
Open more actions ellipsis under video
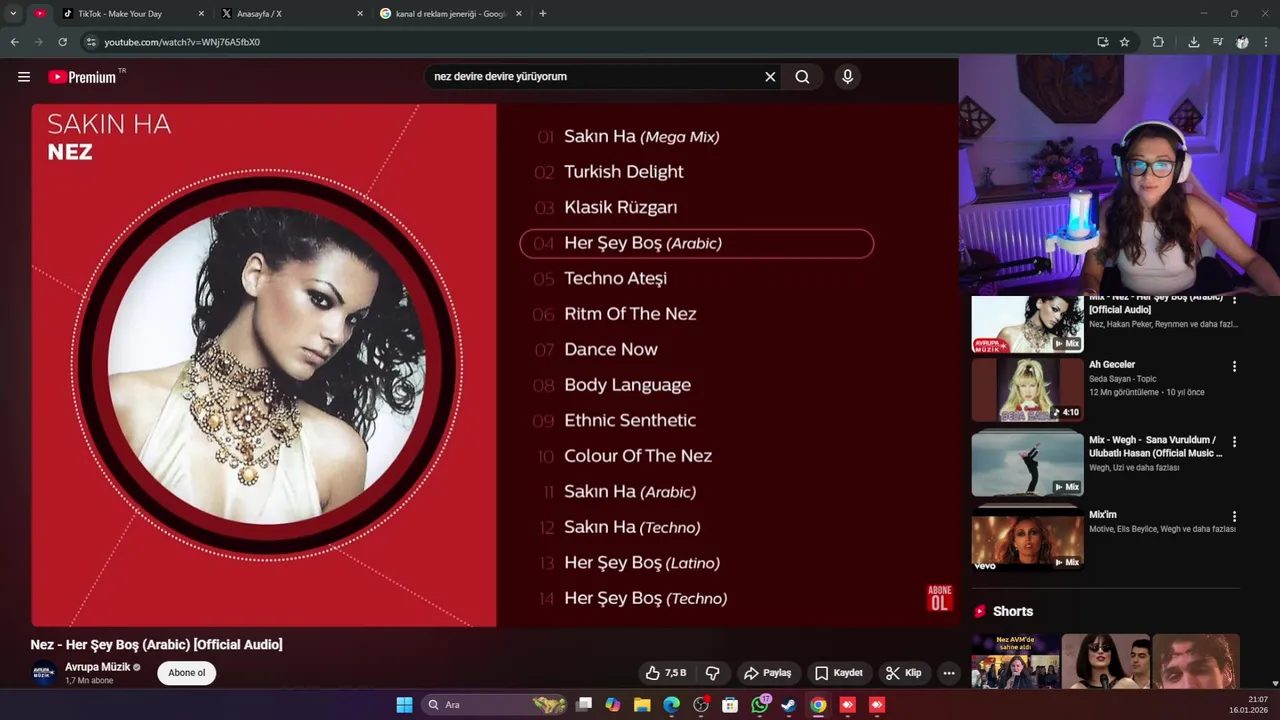point(949,673)
